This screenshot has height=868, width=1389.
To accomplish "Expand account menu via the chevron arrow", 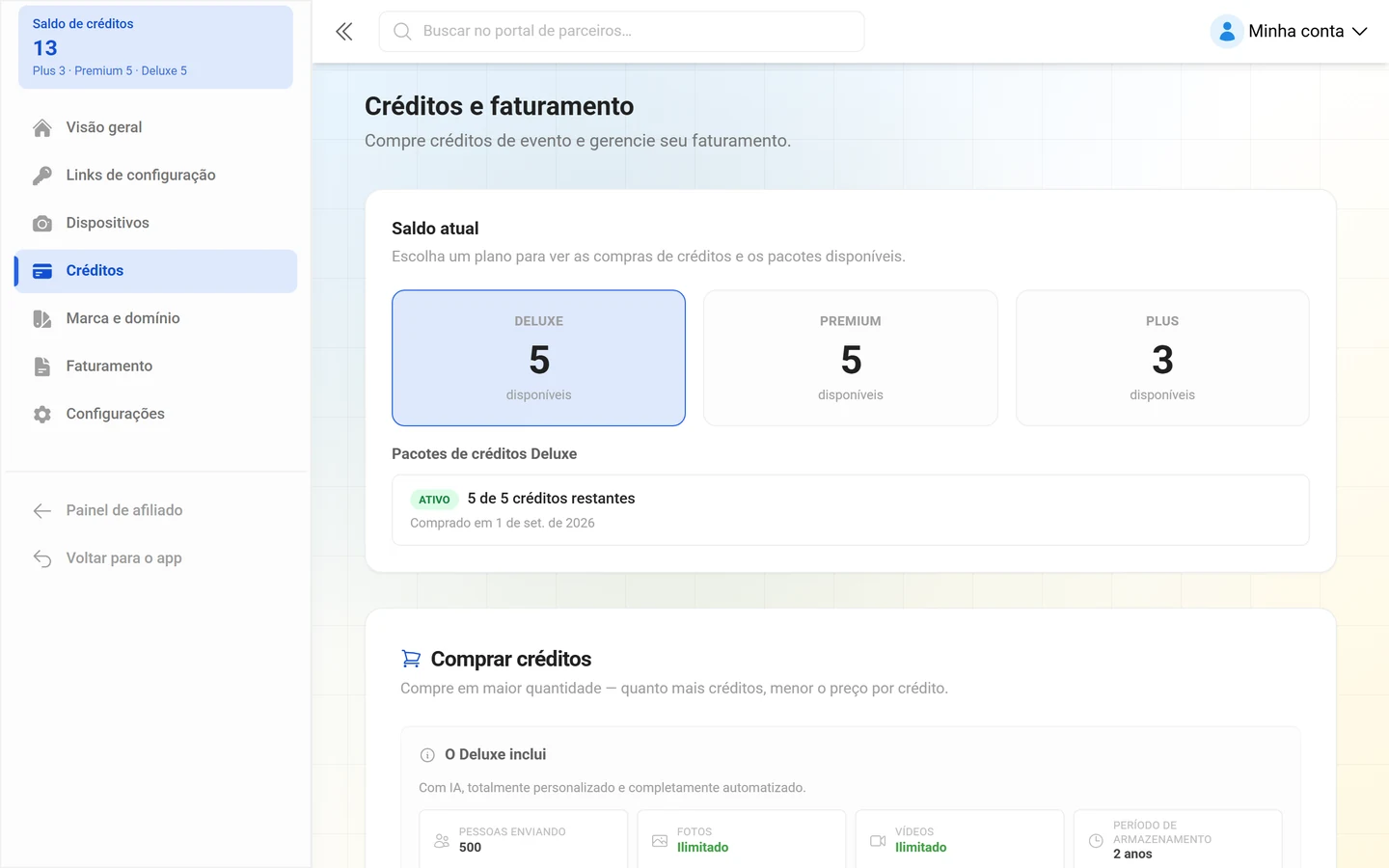I will point(1360,32).
